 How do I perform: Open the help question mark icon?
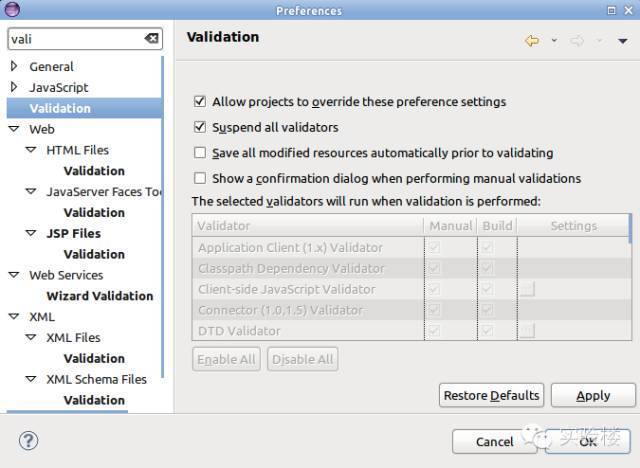(29, 441)
